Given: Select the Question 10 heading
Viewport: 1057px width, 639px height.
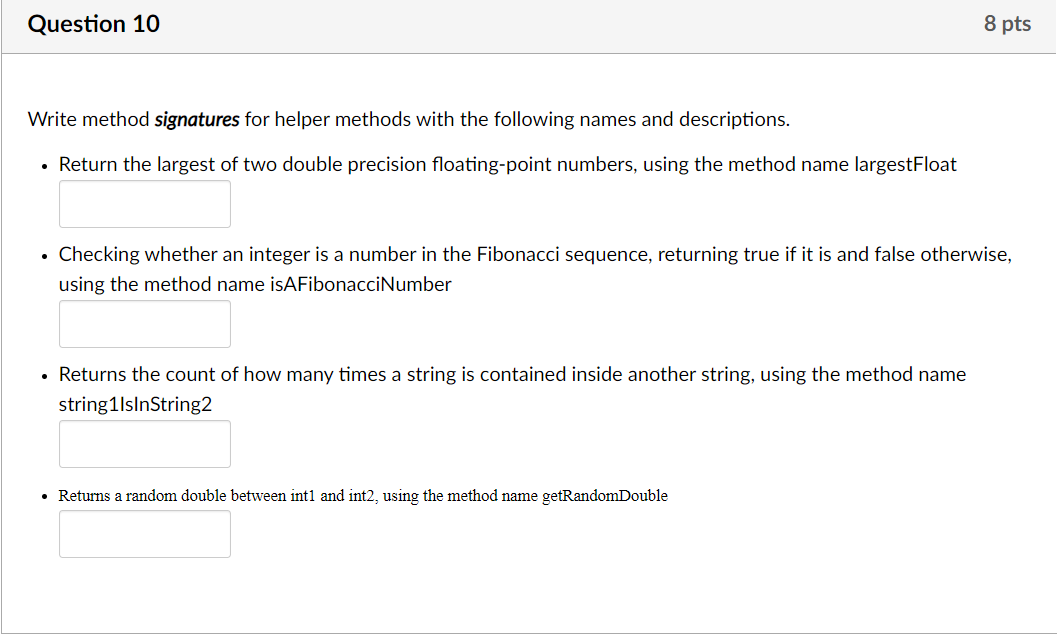Looking at the screenshot, I should tap(93, 23).
